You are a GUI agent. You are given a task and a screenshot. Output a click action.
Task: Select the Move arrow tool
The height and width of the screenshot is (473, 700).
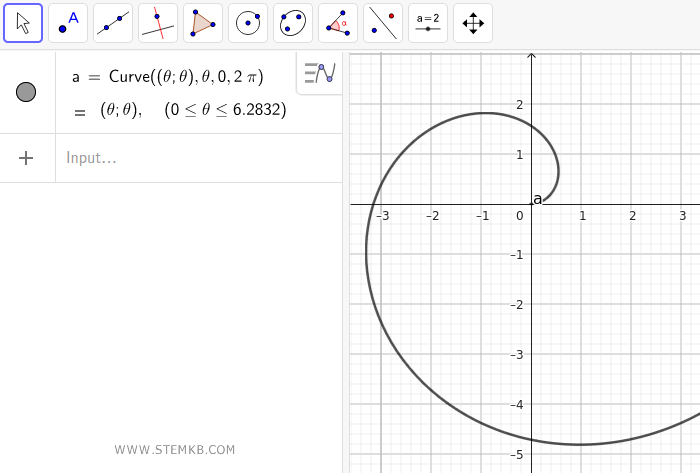click(x=23, y=23)
